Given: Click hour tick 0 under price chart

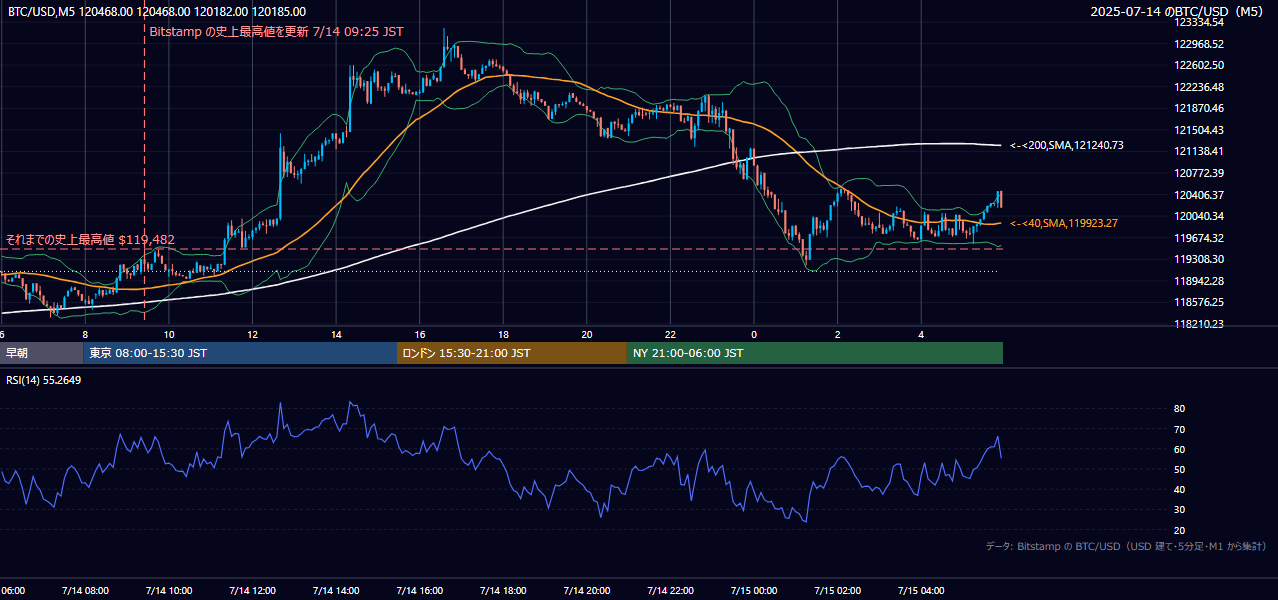Looking at the screenshot, I should pyautogui.click(x=754, y=335).
